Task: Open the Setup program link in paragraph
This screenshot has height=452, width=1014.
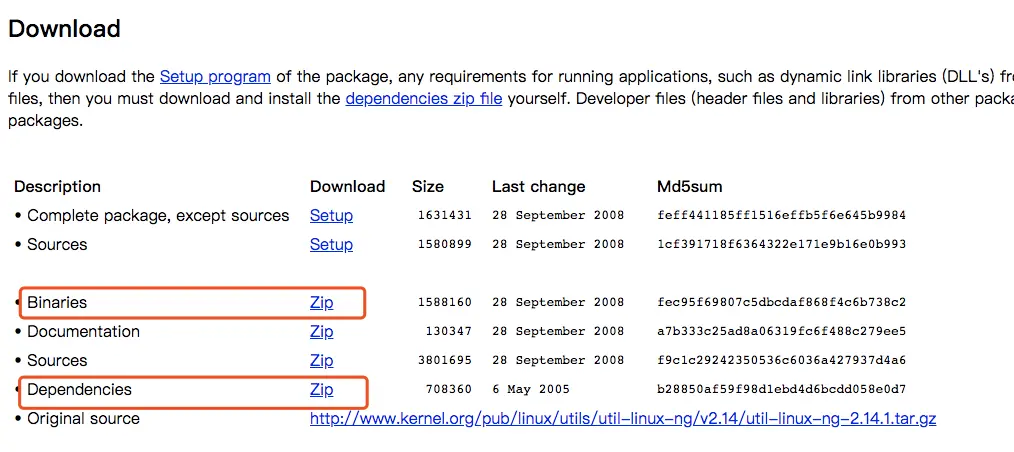Action: (215, 76)
